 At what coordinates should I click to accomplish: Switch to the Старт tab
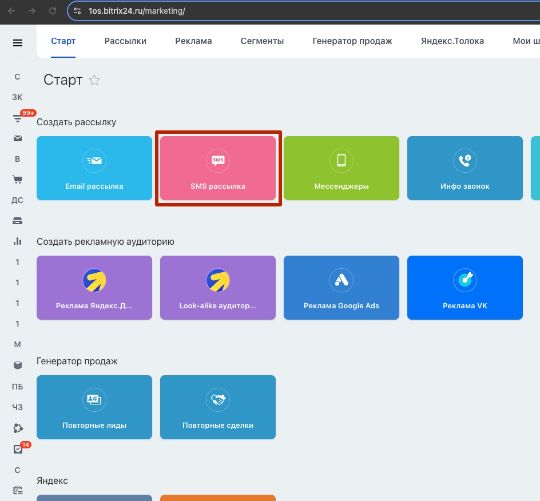(x=63, y=41)
